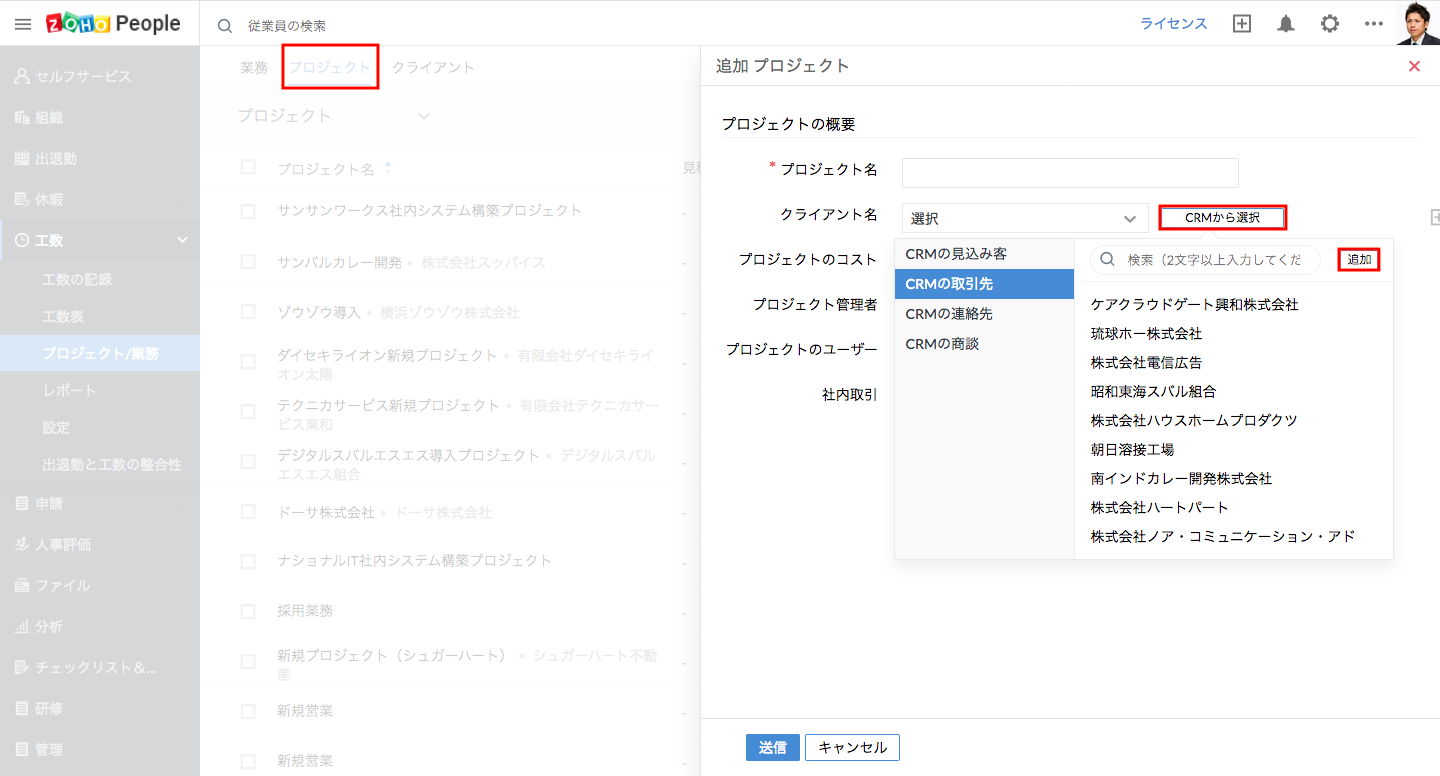This screenshot has height=776, width=1440.
Task: Collapse the 工数 sidebar section
Action: pyautogui.click(x=182, y=240)
